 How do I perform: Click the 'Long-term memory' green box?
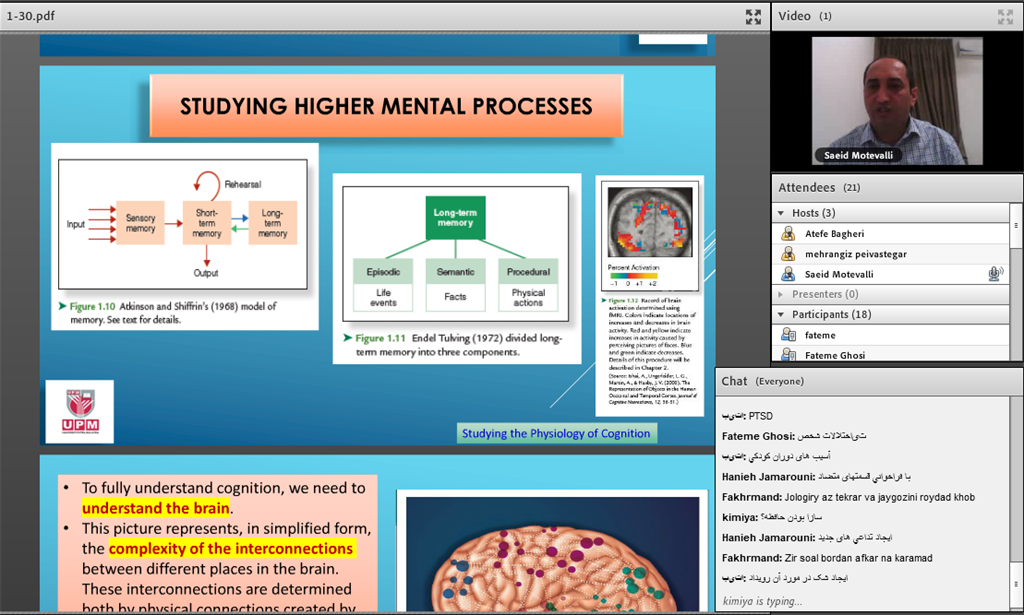[x=455, y=217]
